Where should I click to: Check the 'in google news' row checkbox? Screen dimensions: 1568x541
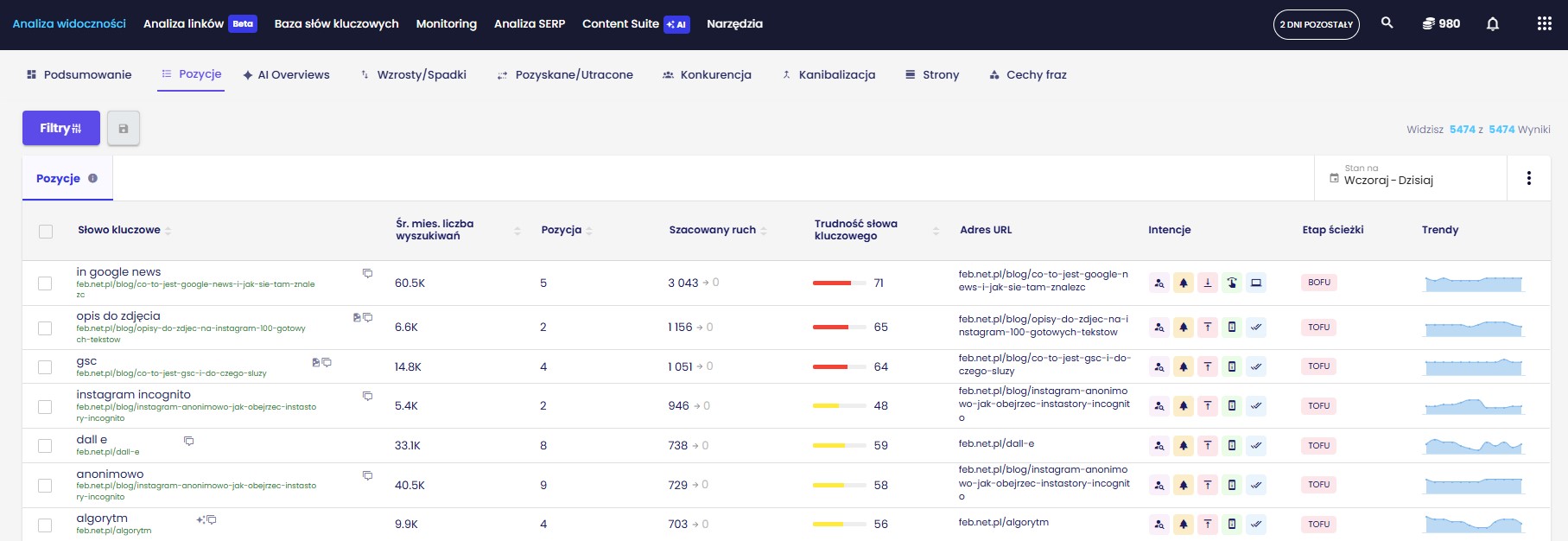click(x=45, y=283)
